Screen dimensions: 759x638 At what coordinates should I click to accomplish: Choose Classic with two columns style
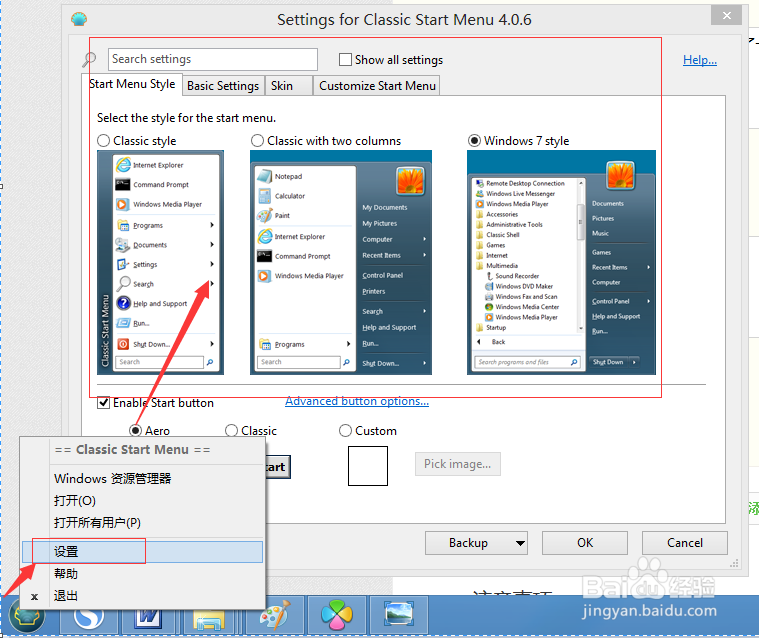tap(258, 141)
